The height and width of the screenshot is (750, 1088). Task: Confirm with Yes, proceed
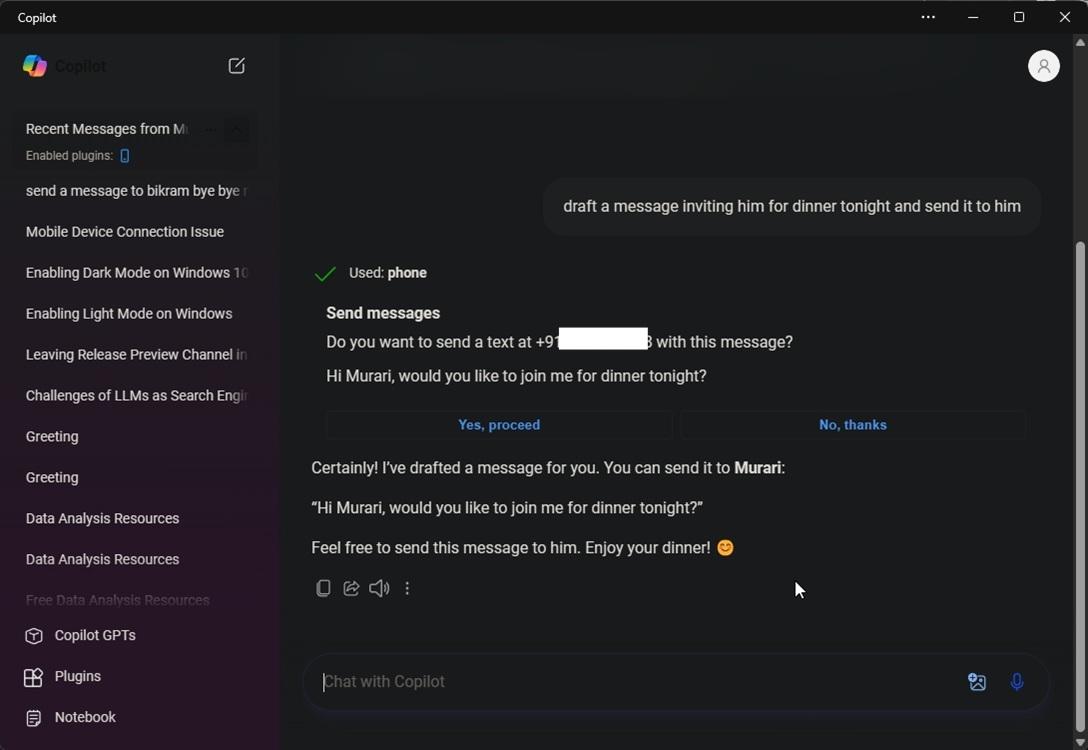[499, 425]
